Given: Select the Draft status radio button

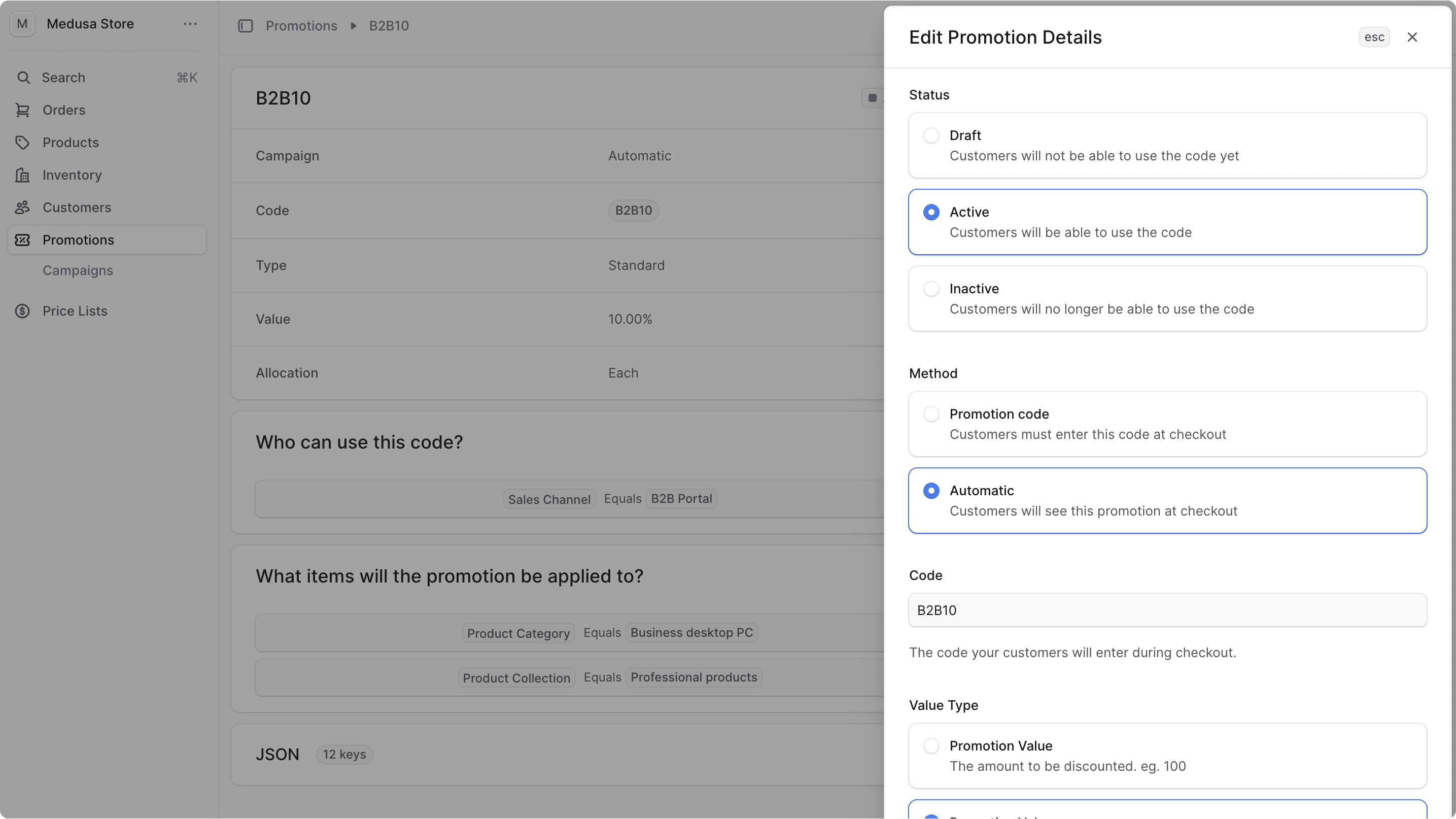Looking at the screenshot, I should tap(931, 135).
